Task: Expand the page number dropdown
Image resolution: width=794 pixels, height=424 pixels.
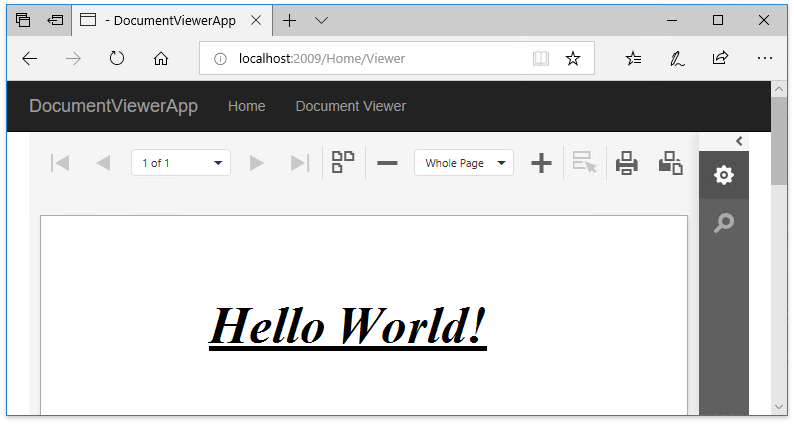Action: tap(217, 163)
